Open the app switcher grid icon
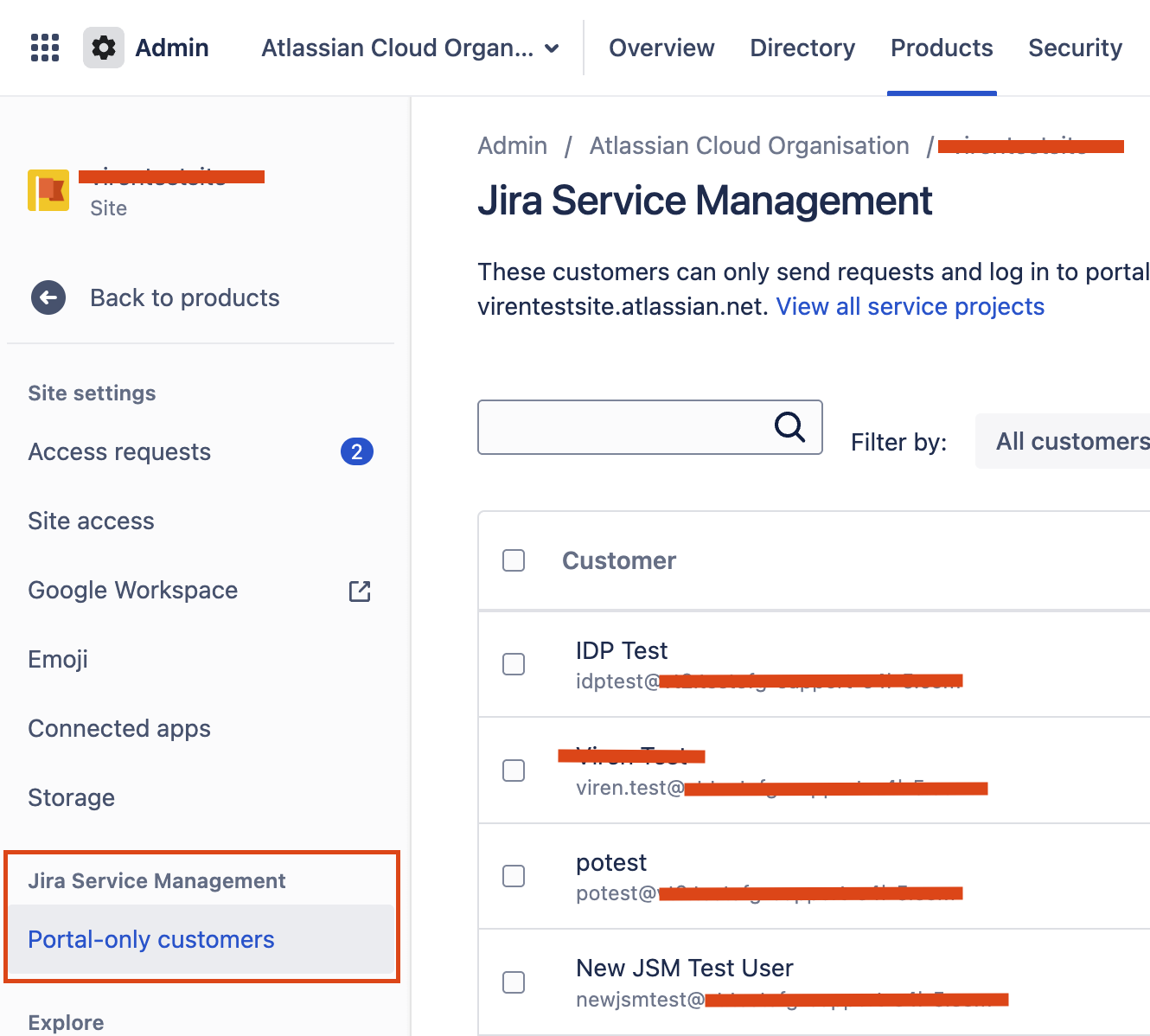Screen dimensions: 1150x1036 point(45,48)
